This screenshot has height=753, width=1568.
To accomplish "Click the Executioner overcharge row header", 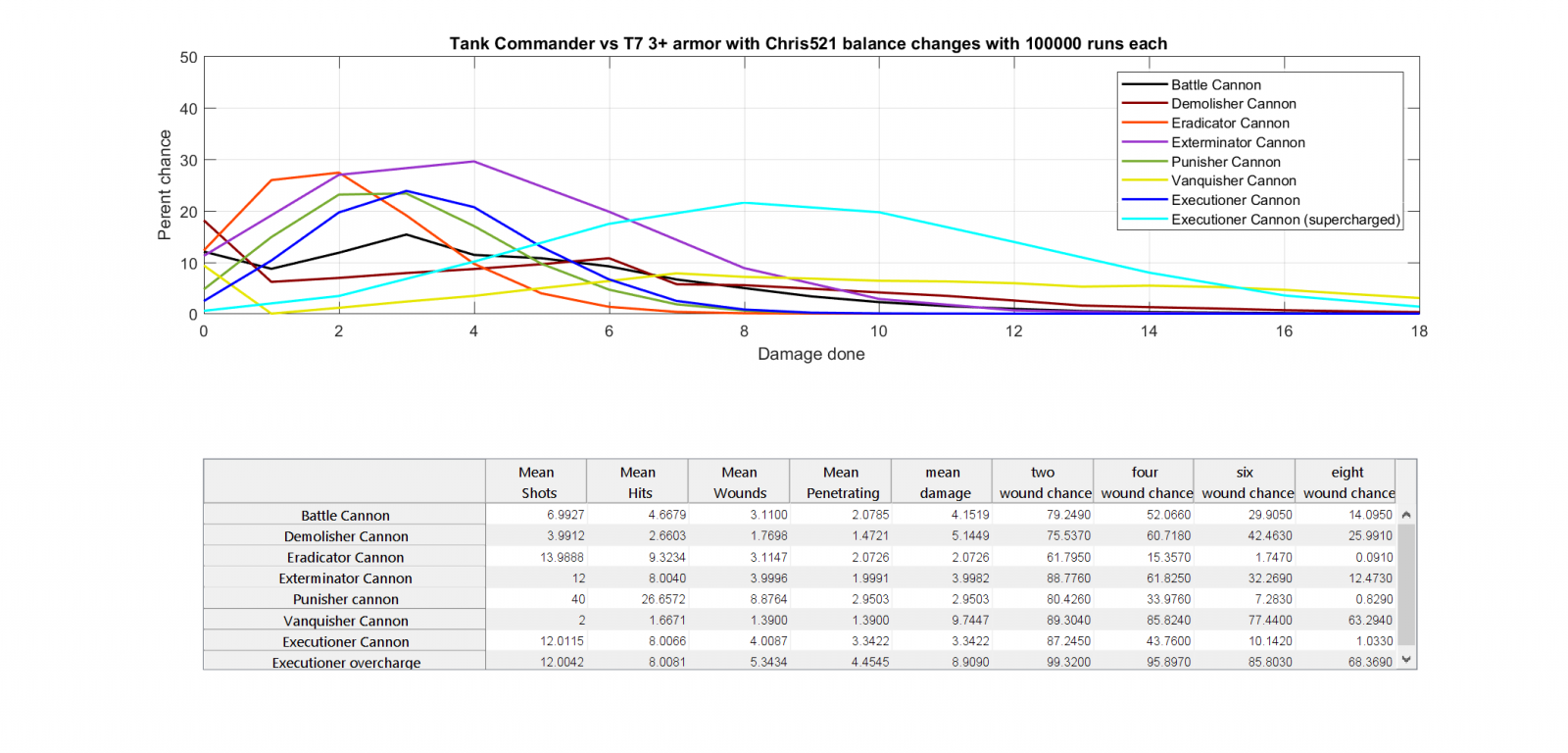I will tap(345, 662).
